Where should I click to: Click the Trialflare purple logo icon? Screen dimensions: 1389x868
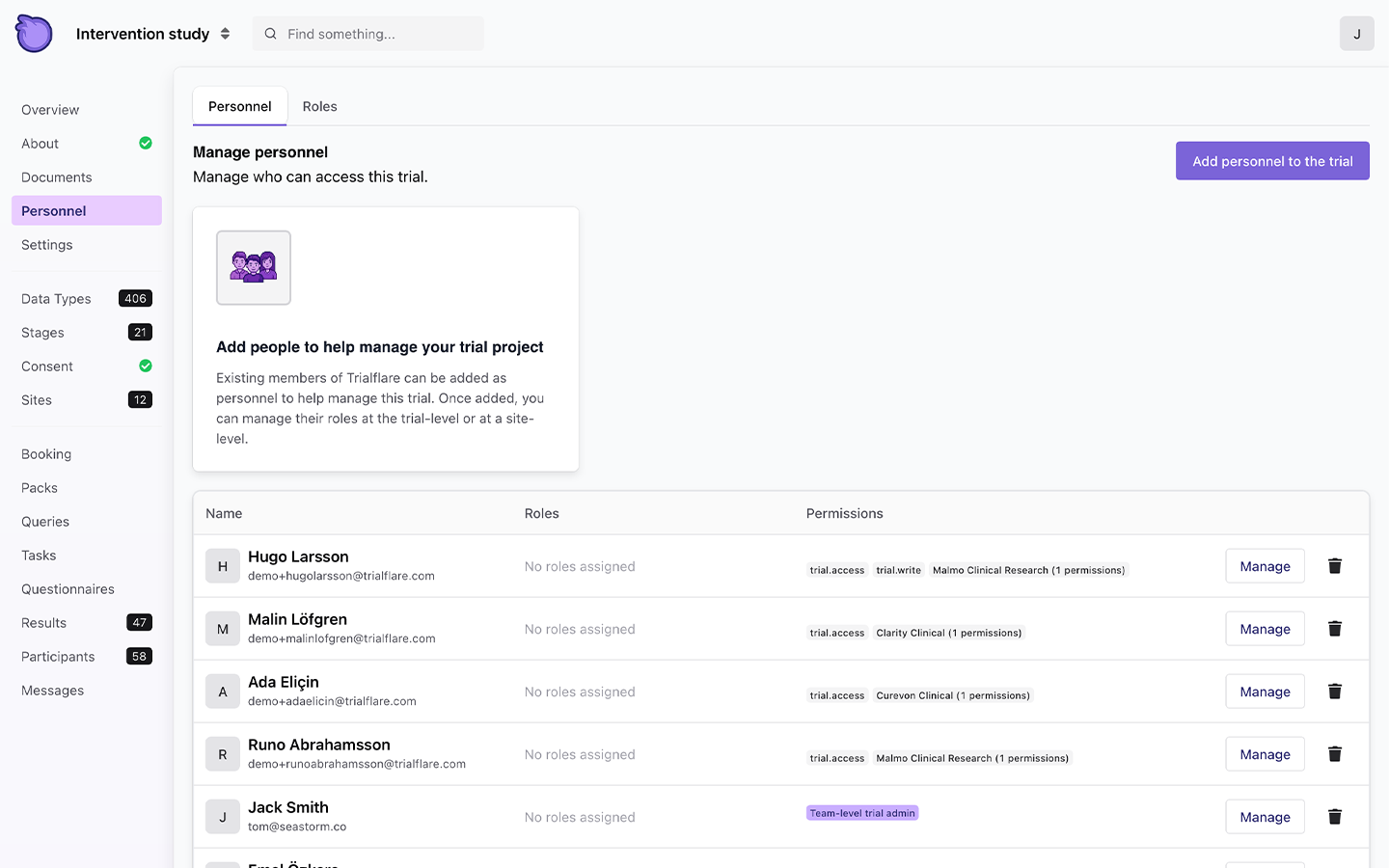[34, 34]
